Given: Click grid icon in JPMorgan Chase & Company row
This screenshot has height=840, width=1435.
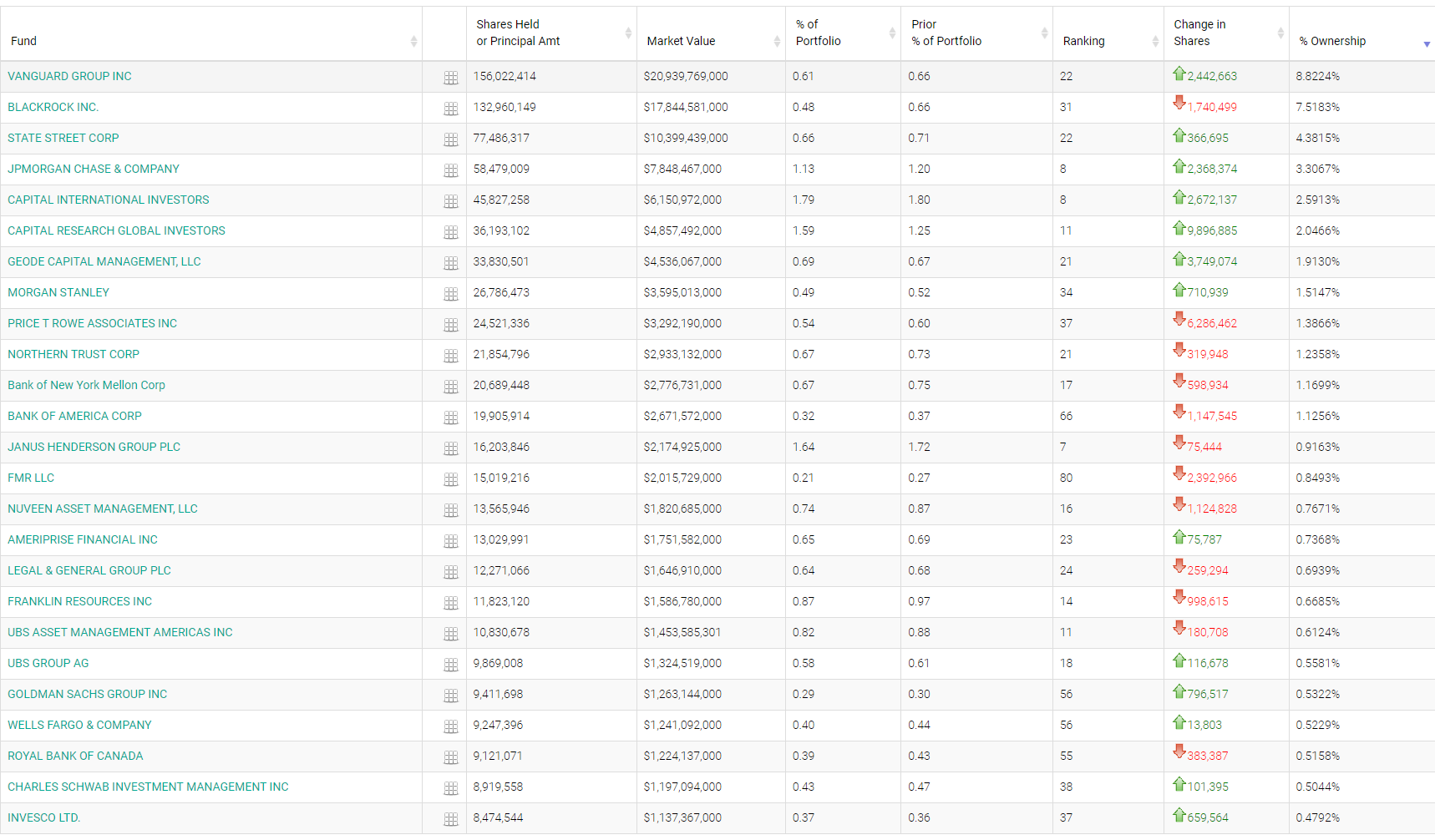Looking at the screenshot, I should point(451,170).
